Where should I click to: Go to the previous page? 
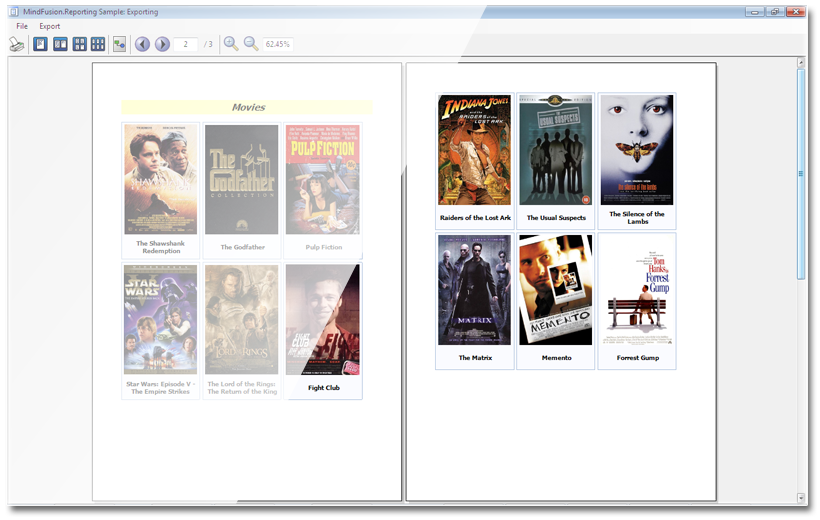(x=142, y=44)
